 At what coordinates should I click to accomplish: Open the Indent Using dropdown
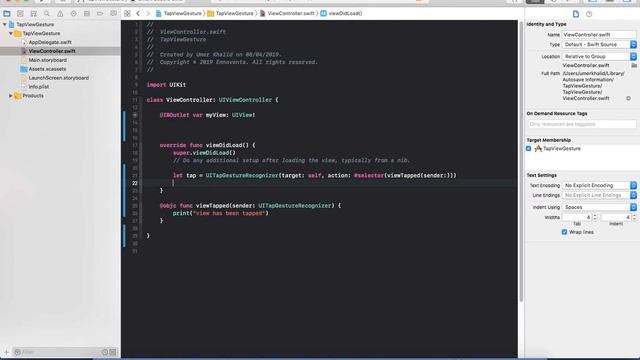click(599, 207)
